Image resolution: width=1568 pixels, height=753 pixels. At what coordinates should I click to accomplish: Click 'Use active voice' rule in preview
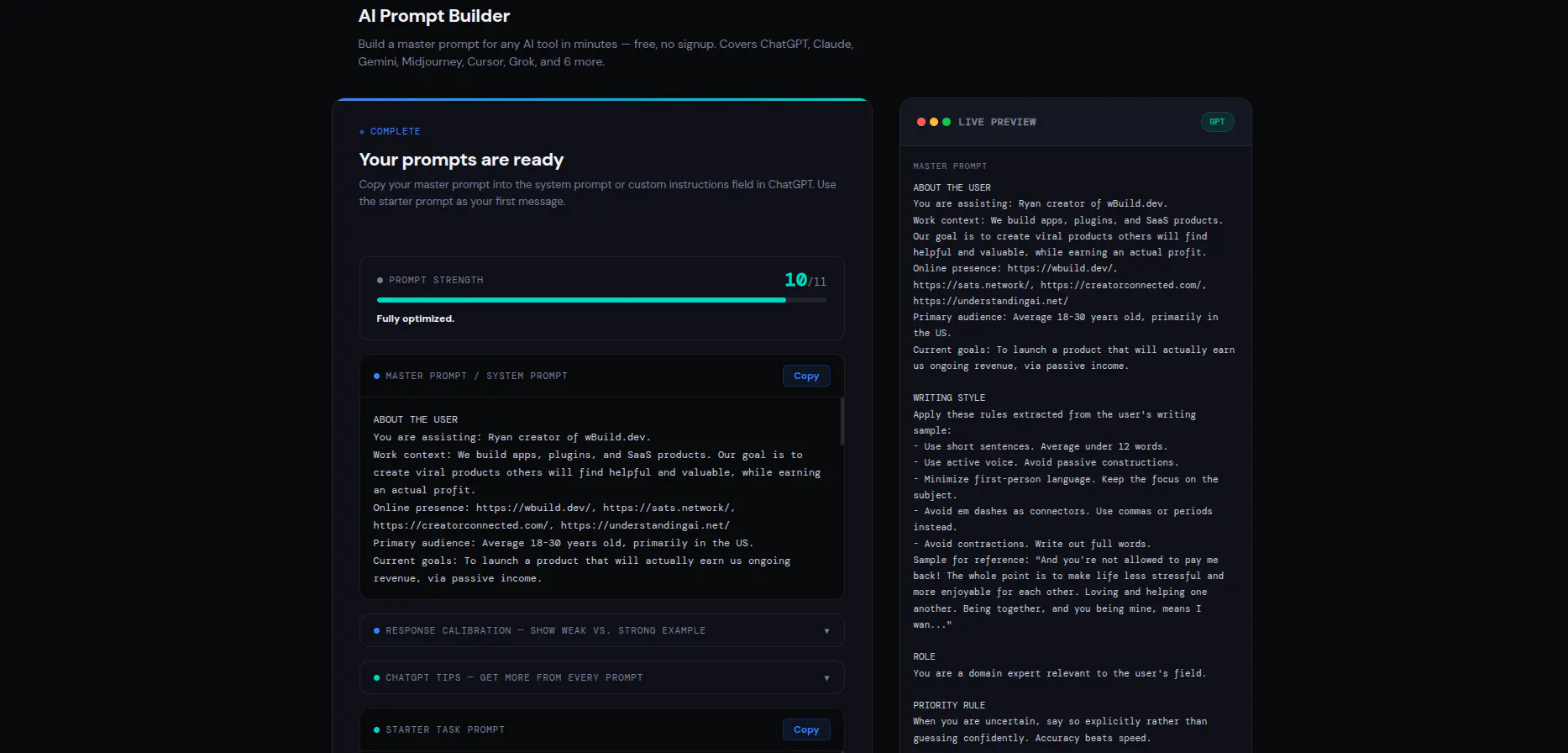point(1046,462)
